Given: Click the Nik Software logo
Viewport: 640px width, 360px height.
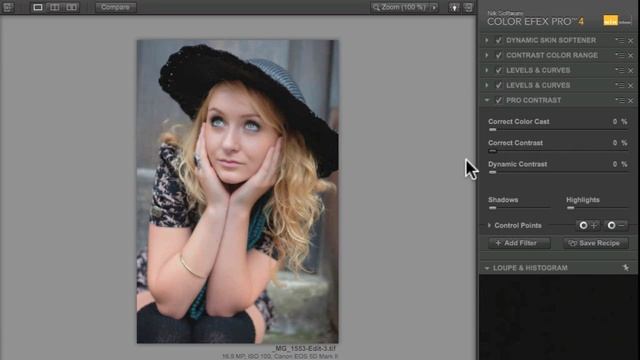Looking at the screenshot, I should click(617, 20).
